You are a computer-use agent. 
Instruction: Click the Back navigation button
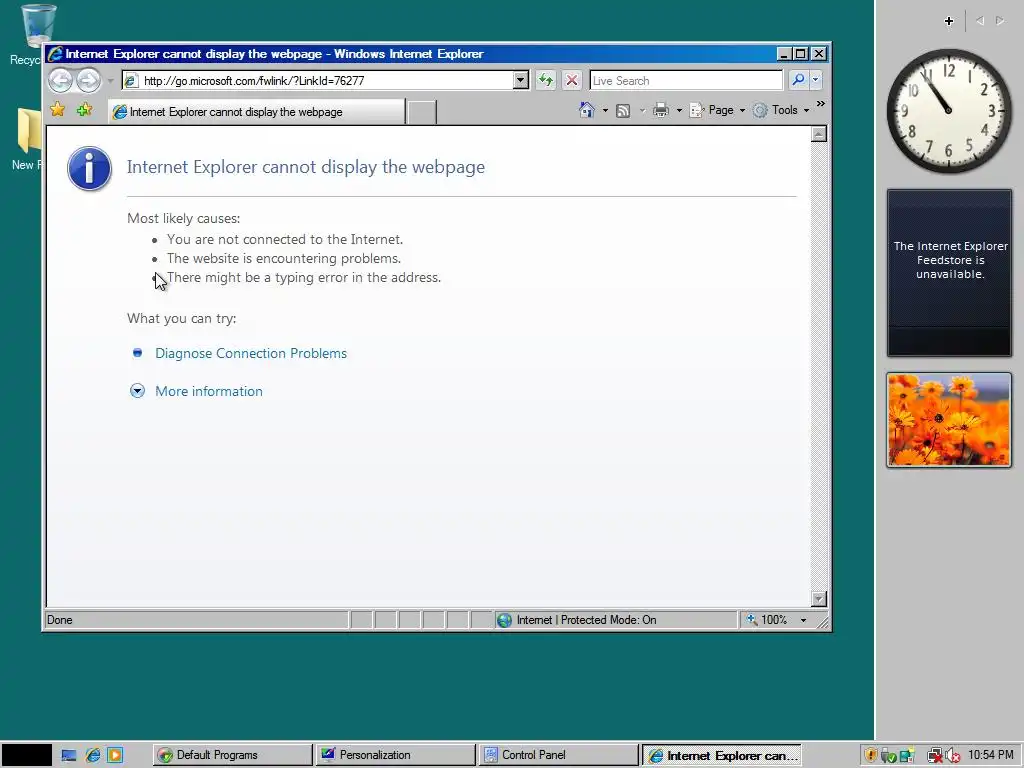[x=60, y=80]
